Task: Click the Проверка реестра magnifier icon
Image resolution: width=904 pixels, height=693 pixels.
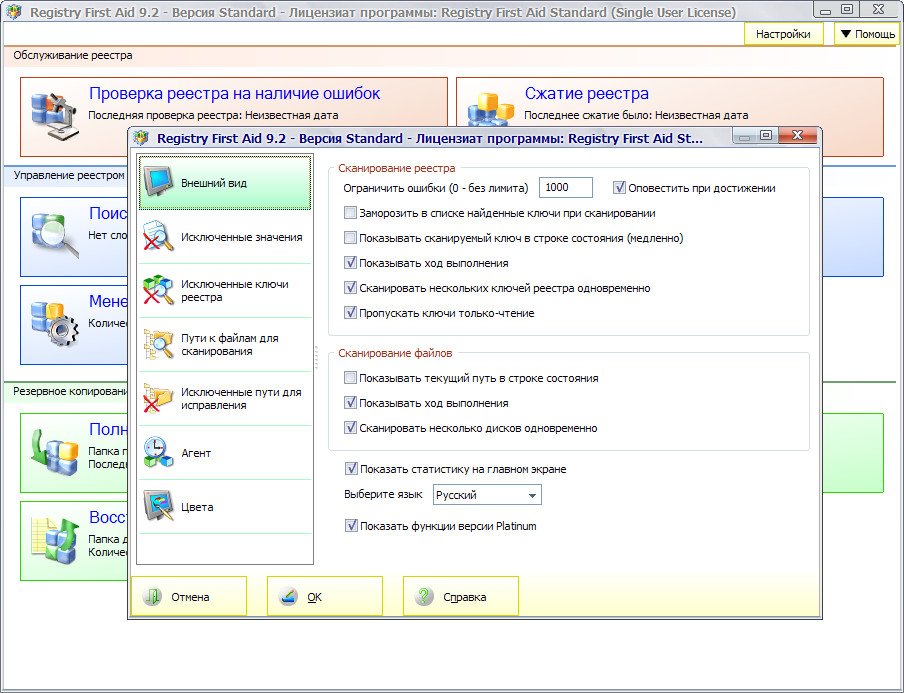Action: (x=52, y=110)
